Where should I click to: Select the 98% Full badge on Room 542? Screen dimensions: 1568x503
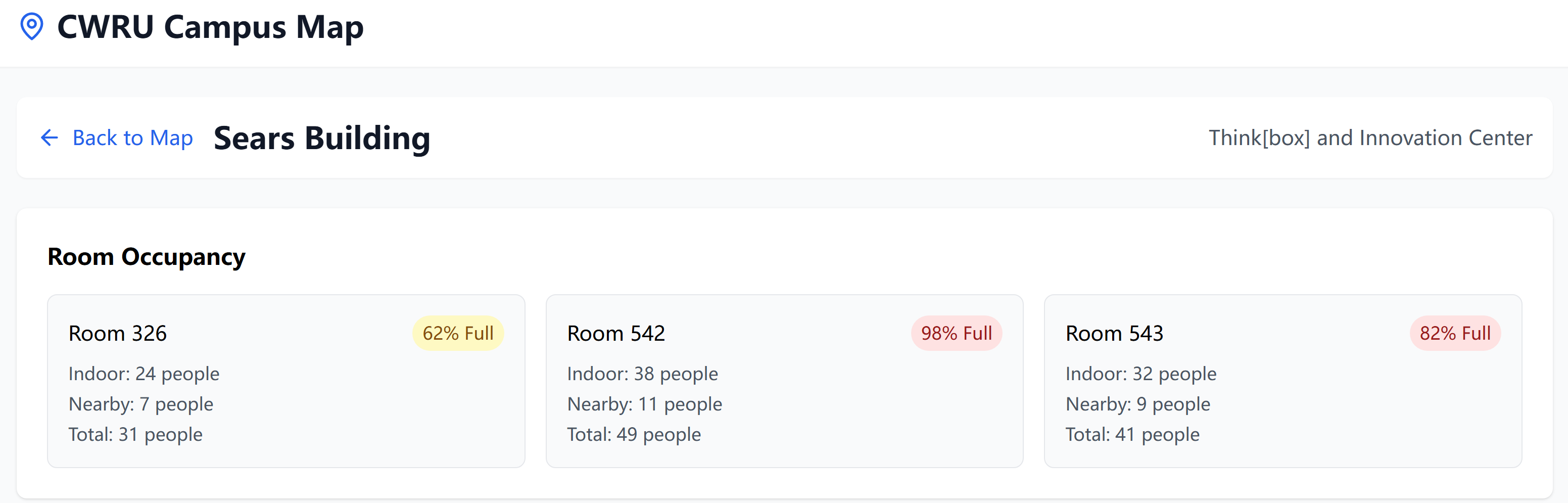point(956,333)
